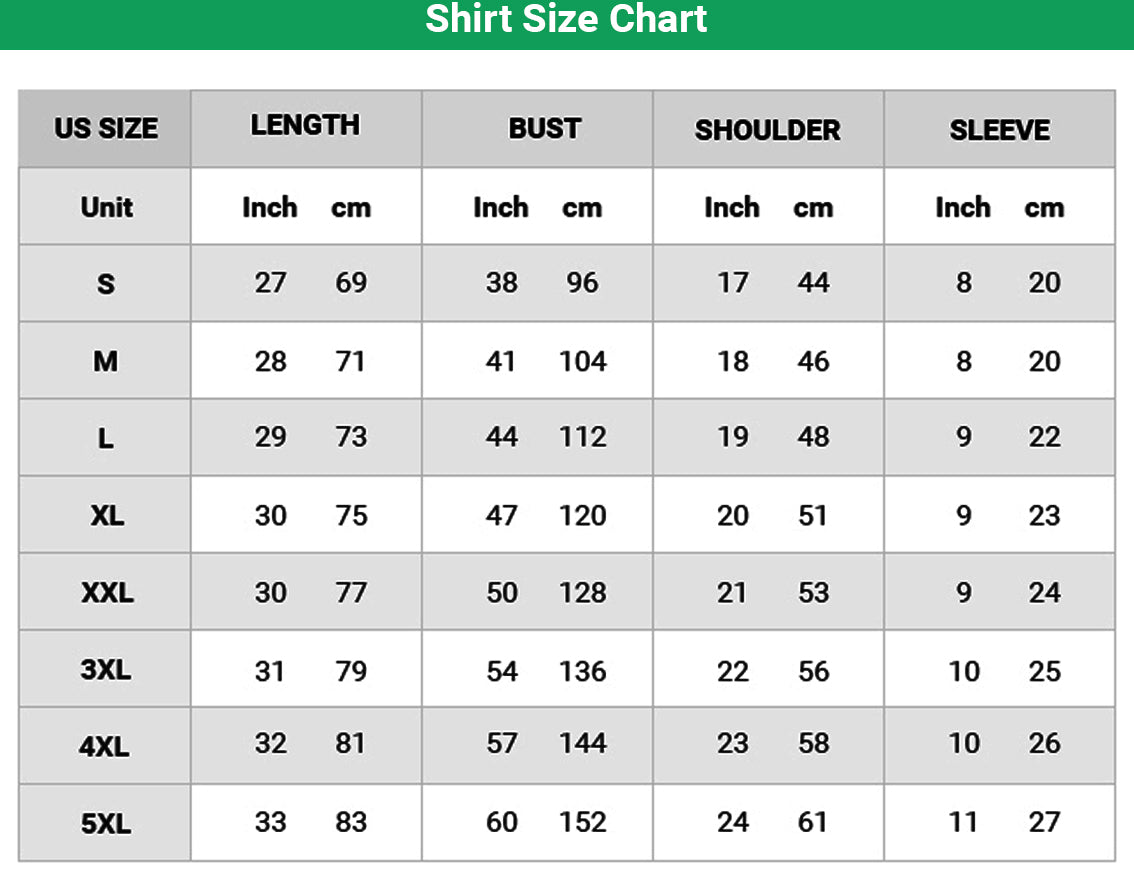The height and width of the screenshot is (881, 1134).
Task: Click the bust value 104 cm
Action: point(583,361)
